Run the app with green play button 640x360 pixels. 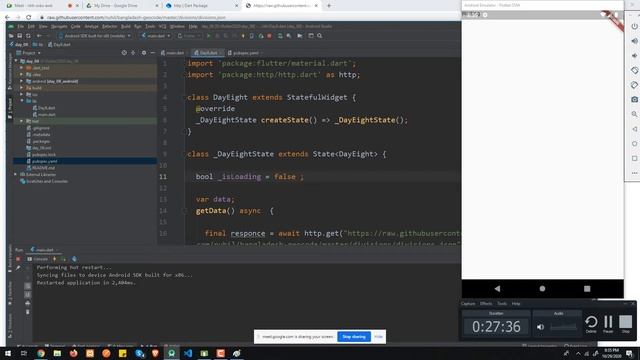point(209,36)
